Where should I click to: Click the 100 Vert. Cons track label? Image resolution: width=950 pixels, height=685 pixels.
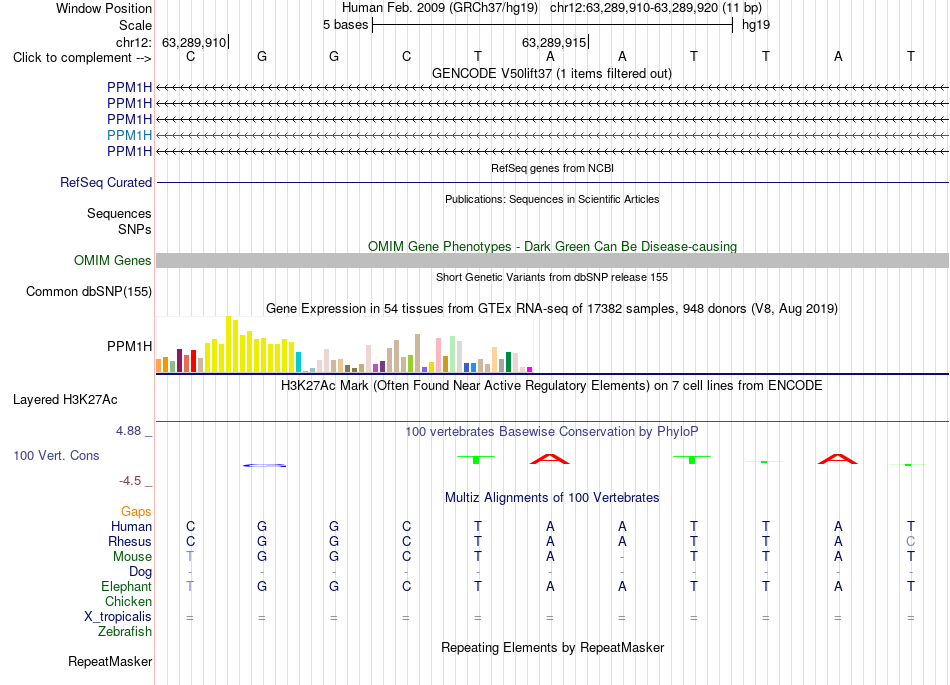[56, 455]
